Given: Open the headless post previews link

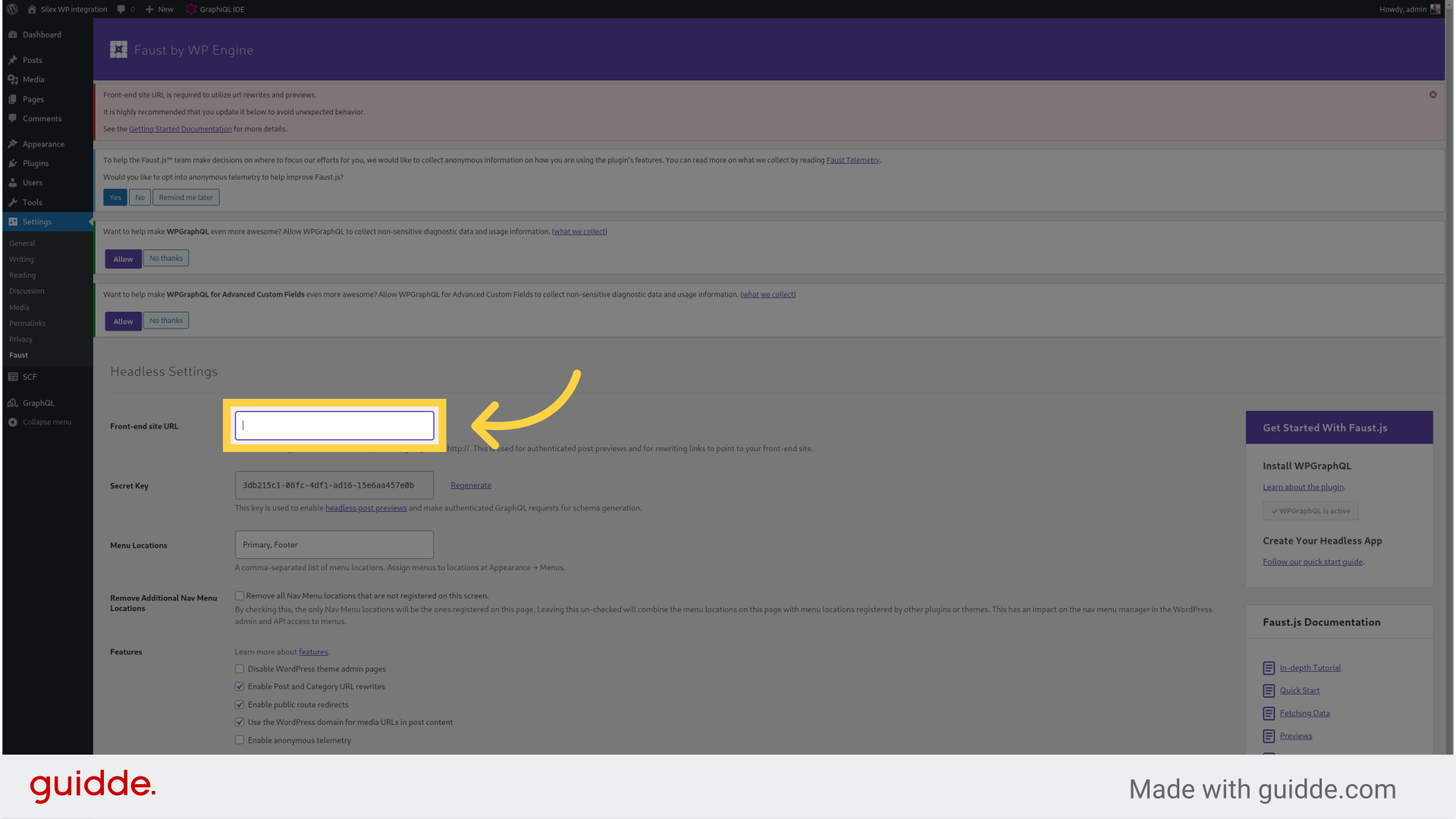Looking at the screenshot, I should (366, 508).
